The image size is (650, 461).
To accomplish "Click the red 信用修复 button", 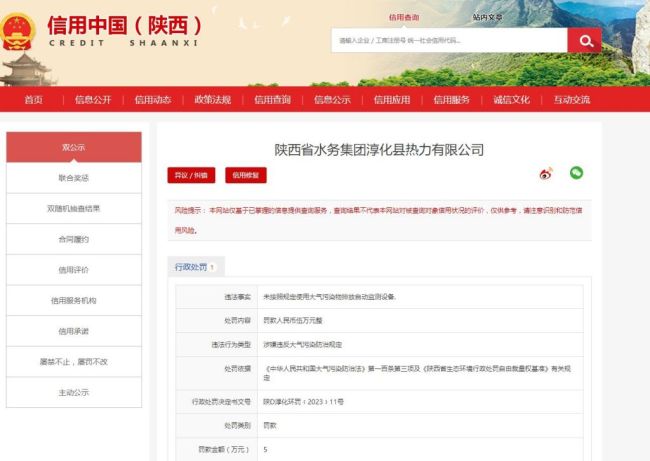I will coord(246,175).
